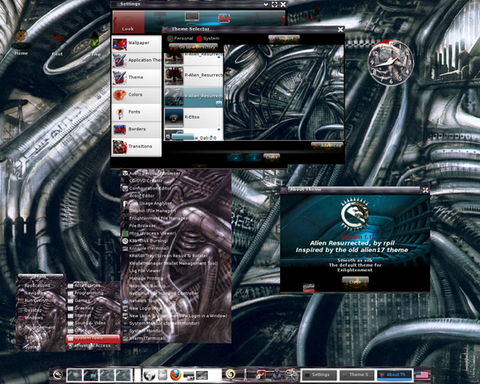
Task: Launch Firefox from the shelf
Action: pyautogui.click(x=175, y=375)
